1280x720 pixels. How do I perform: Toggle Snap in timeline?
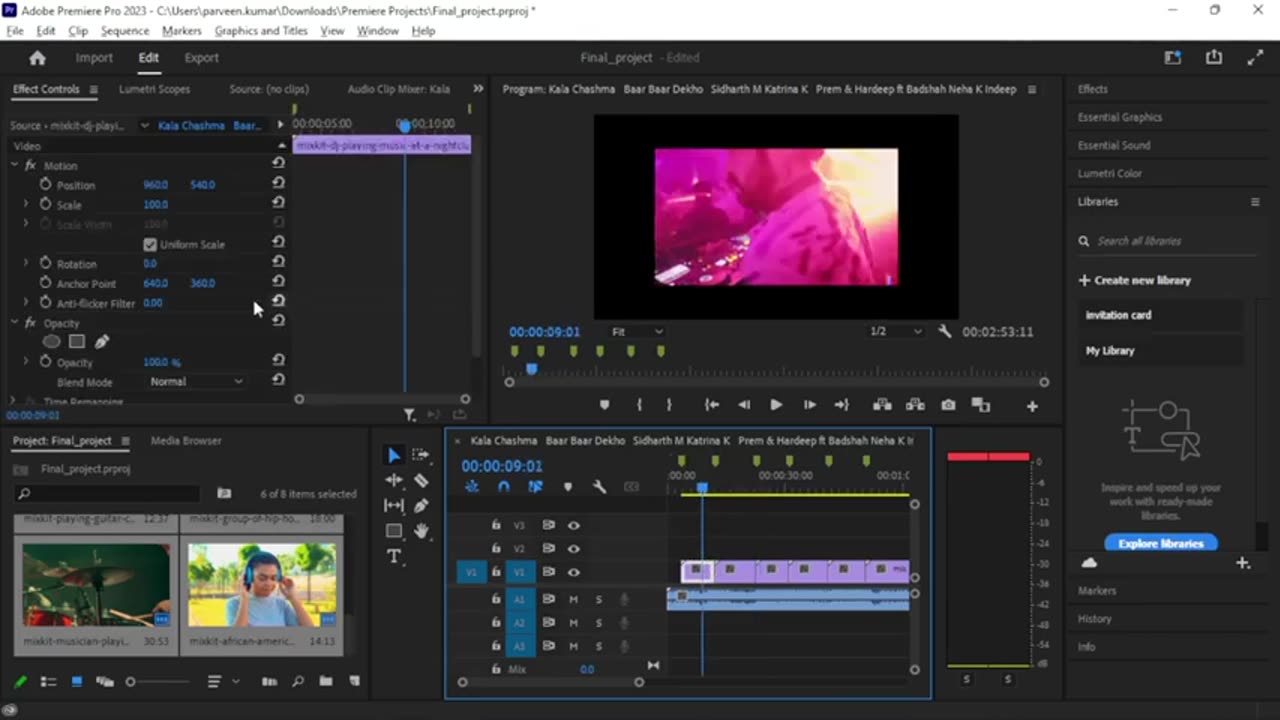tap(504, 487)
